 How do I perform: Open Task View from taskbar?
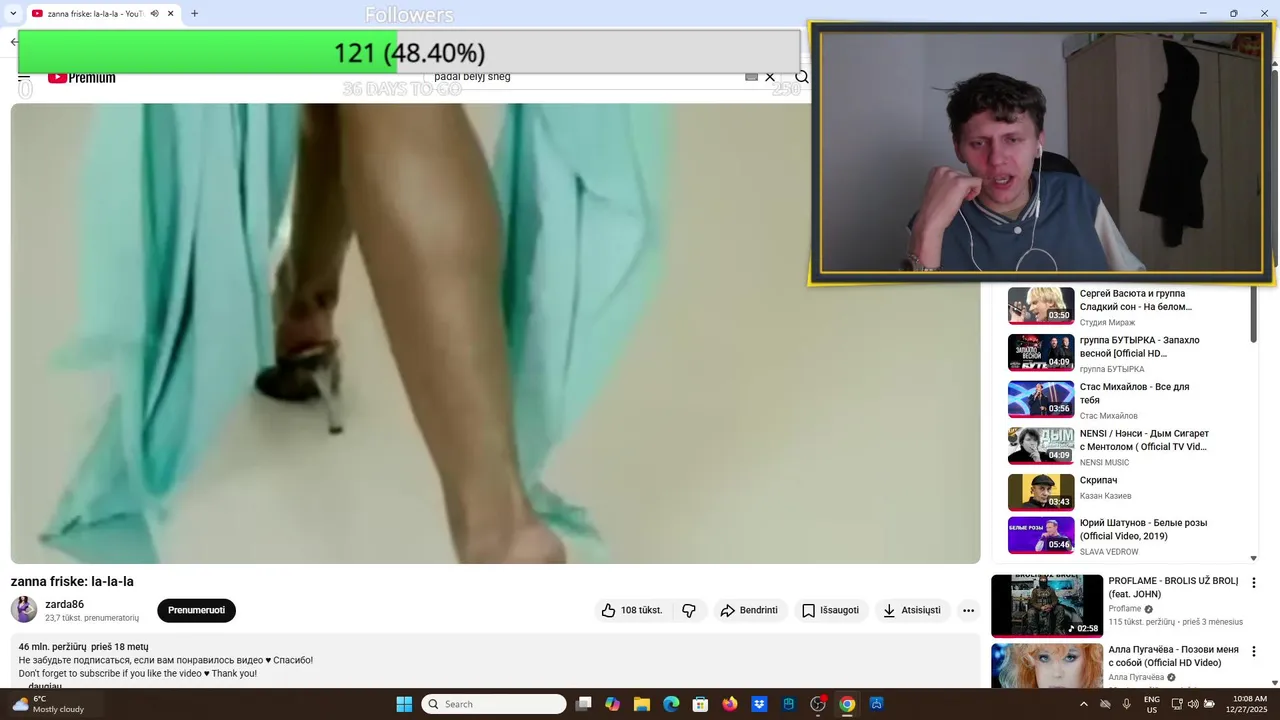click(x=584, y=704)
